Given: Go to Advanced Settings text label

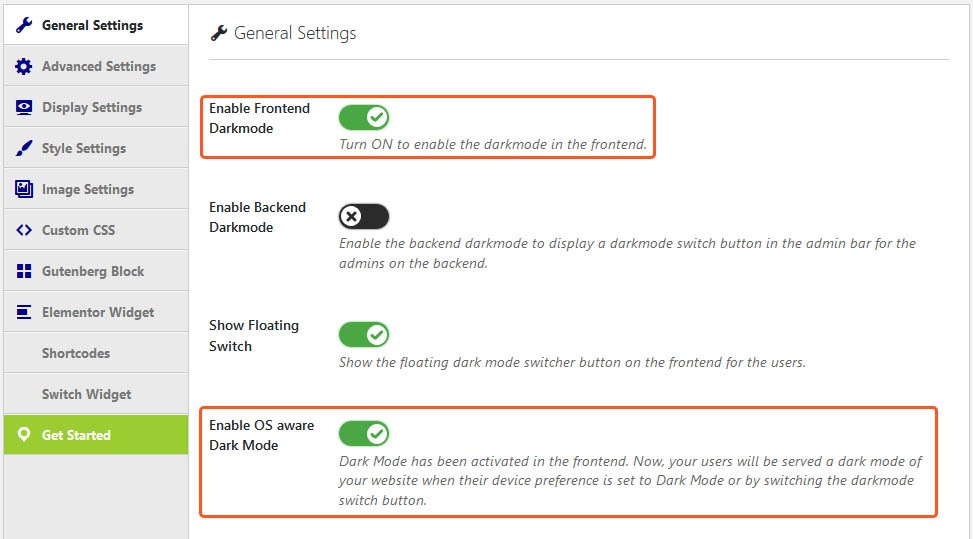Looking at the screenshot, I should 99,66.
